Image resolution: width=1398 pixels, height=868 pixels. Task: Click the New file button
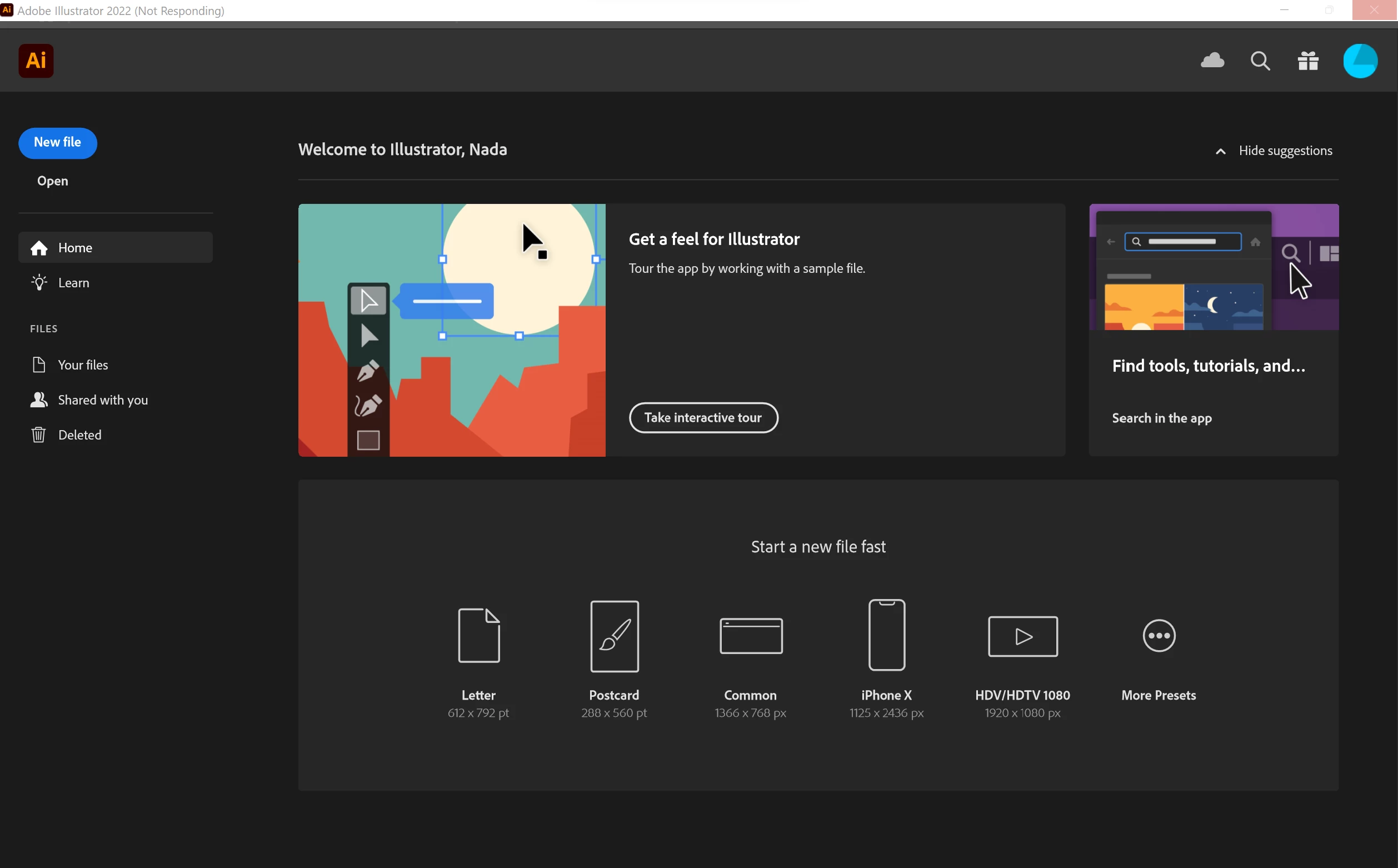coord(57,142)
